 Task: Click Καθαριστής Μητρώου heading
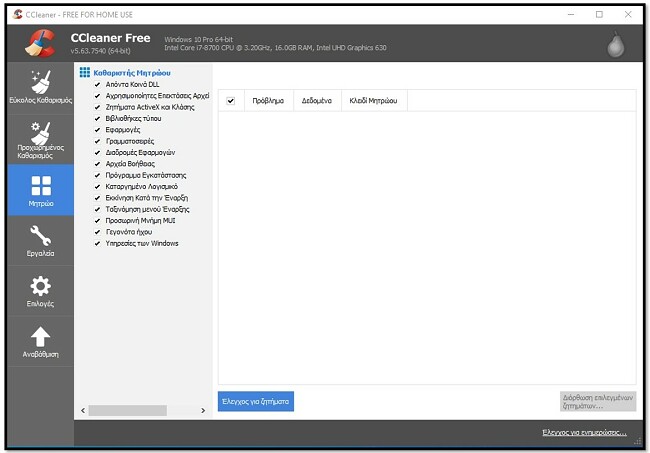click(132, 73)
